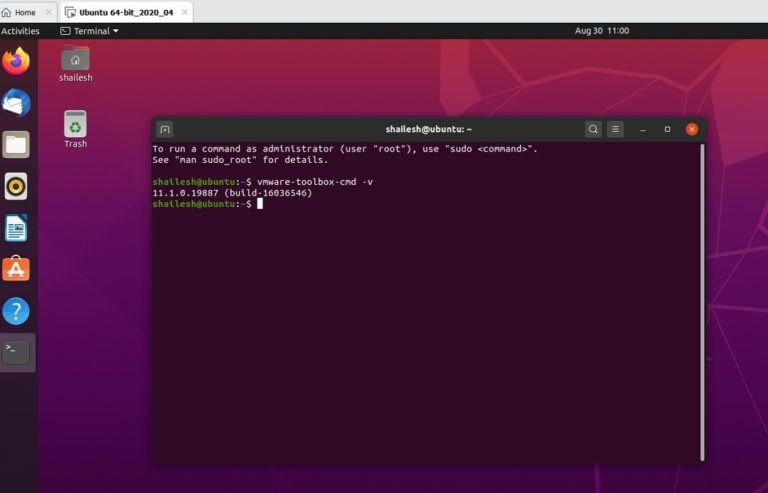Open LibreOffice Writer from the dock
Image resolution: width=768 pixels, height=493 pixels.
[16, 228]
